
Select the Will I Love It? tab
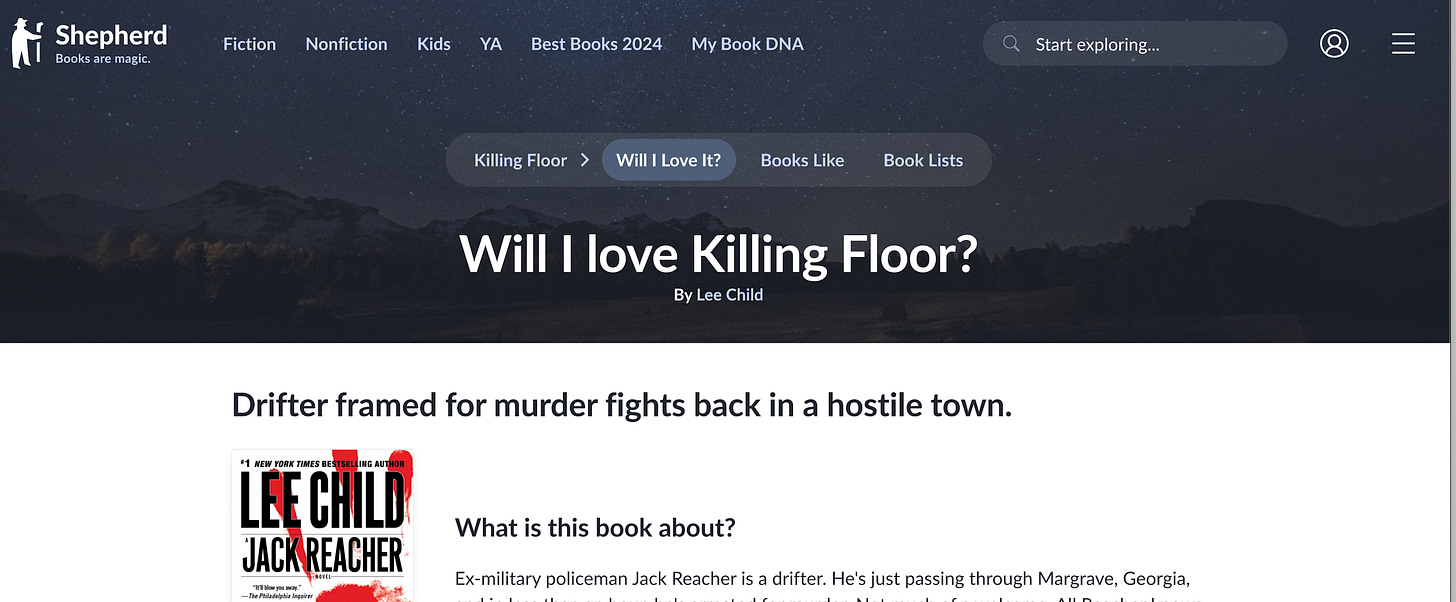[668, 160]
